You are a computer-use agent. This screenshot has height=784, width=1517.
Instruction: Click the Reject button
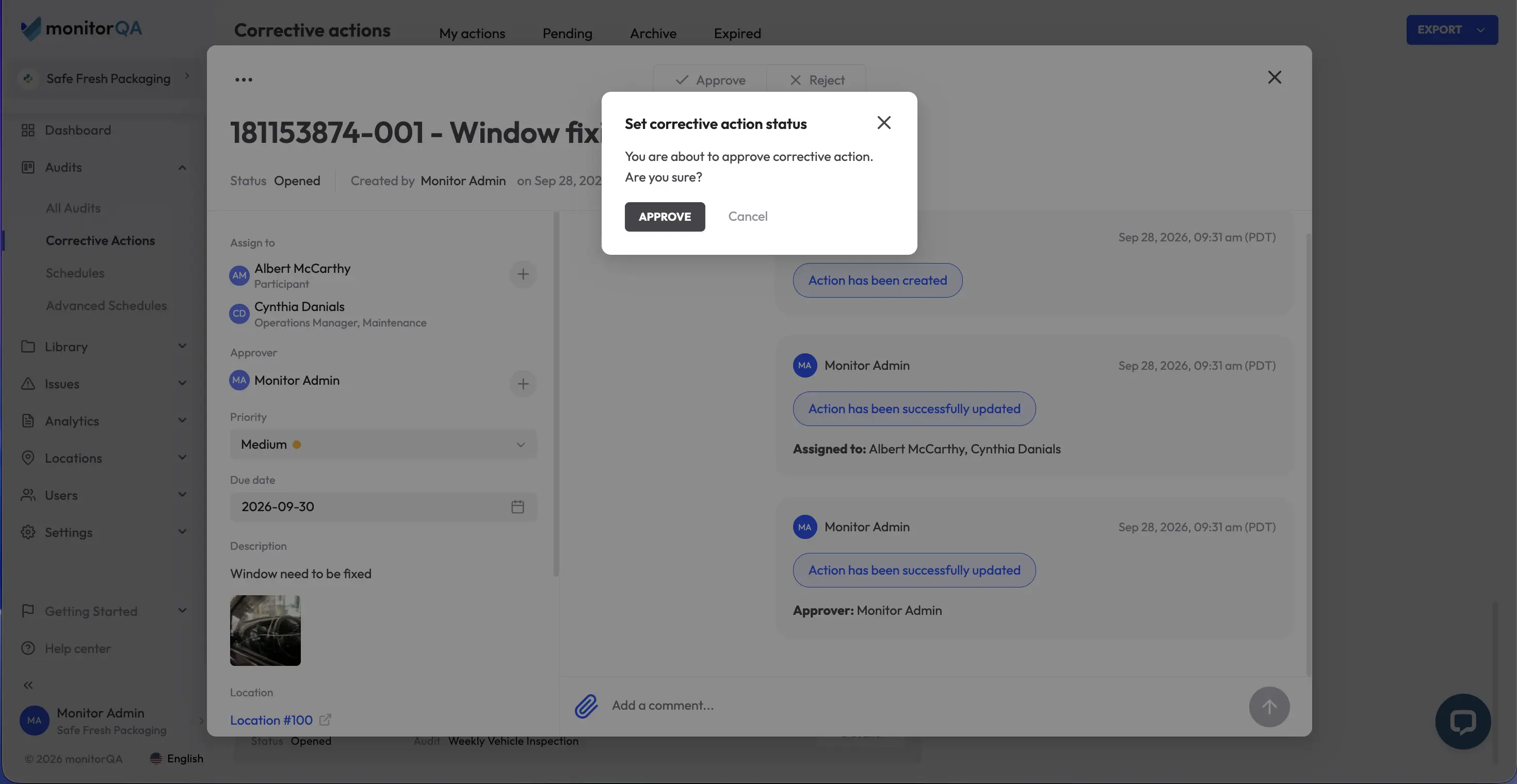817,79
